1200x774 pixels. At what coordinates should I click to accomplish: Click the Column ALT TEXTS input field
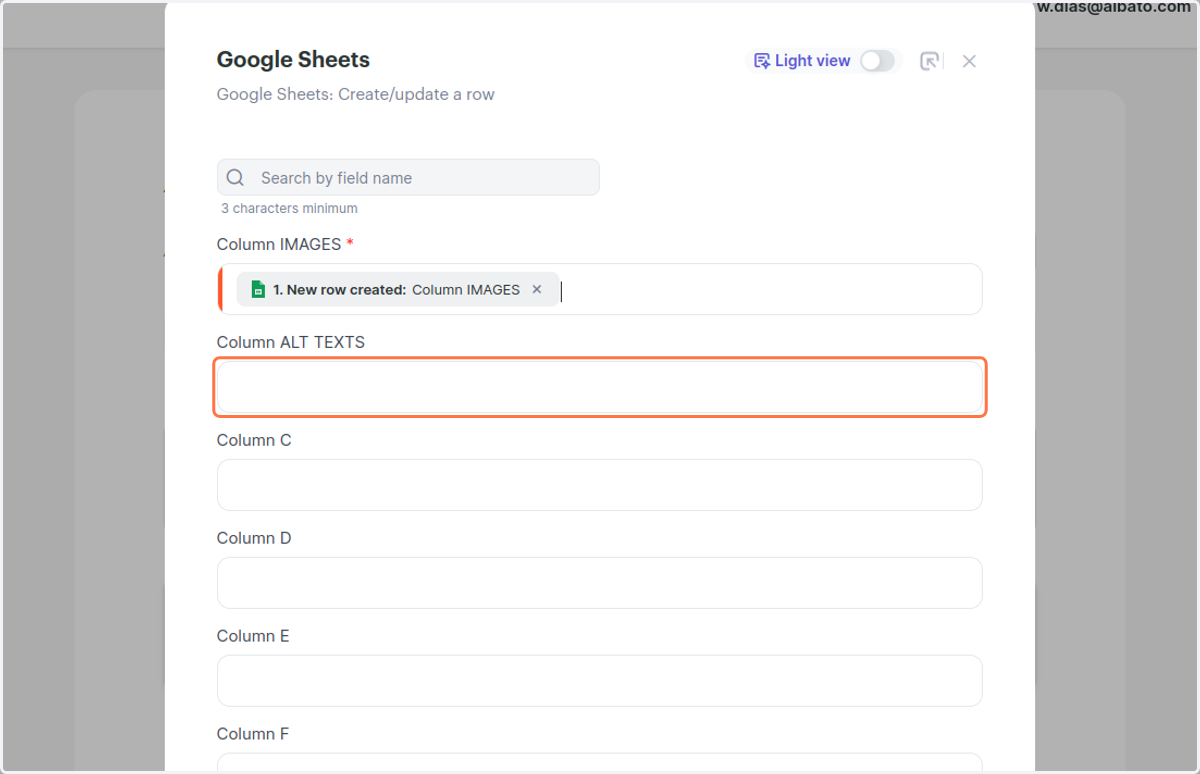click(x=600, y=387)
